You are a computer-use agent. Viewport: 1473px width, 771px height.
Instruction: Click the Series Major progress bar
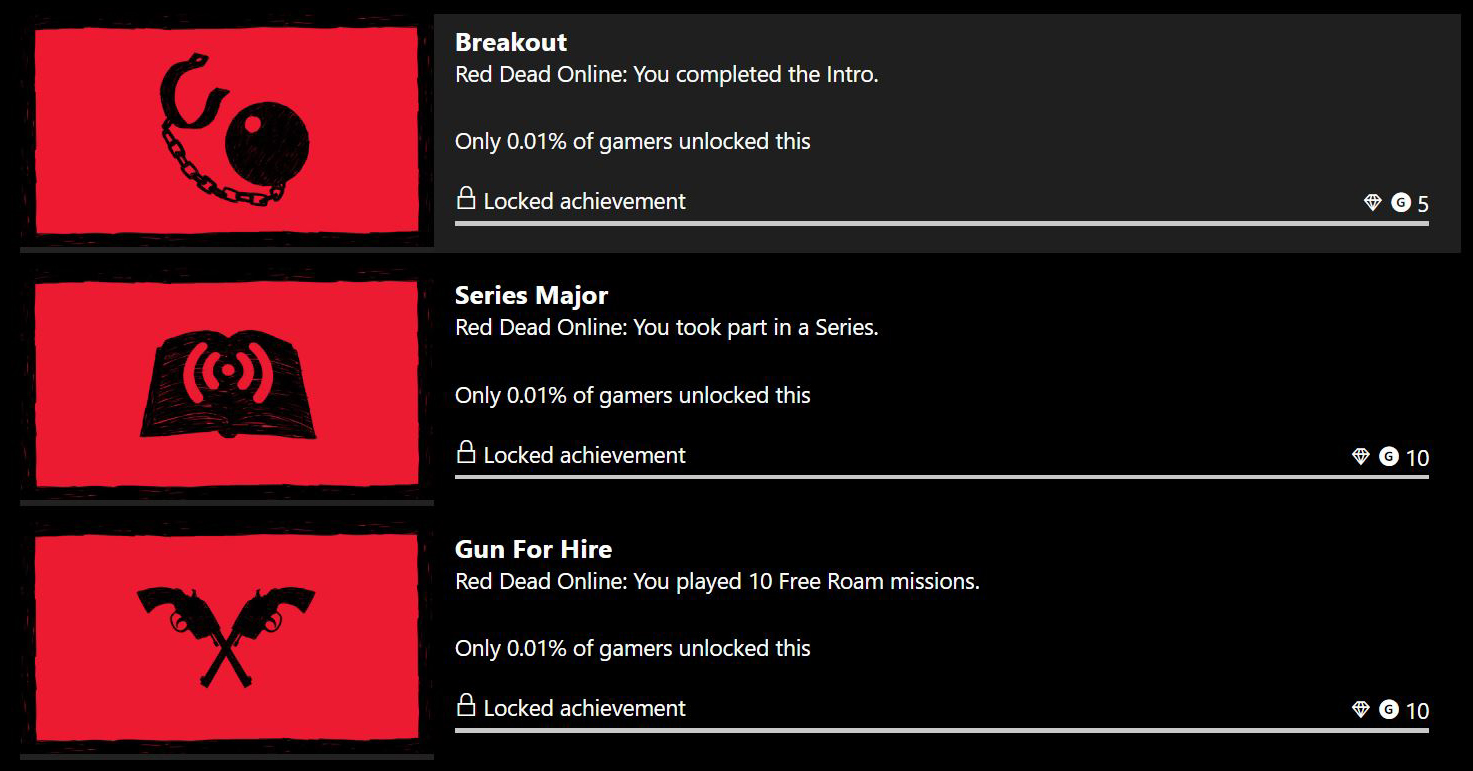(x=942, y=477)
